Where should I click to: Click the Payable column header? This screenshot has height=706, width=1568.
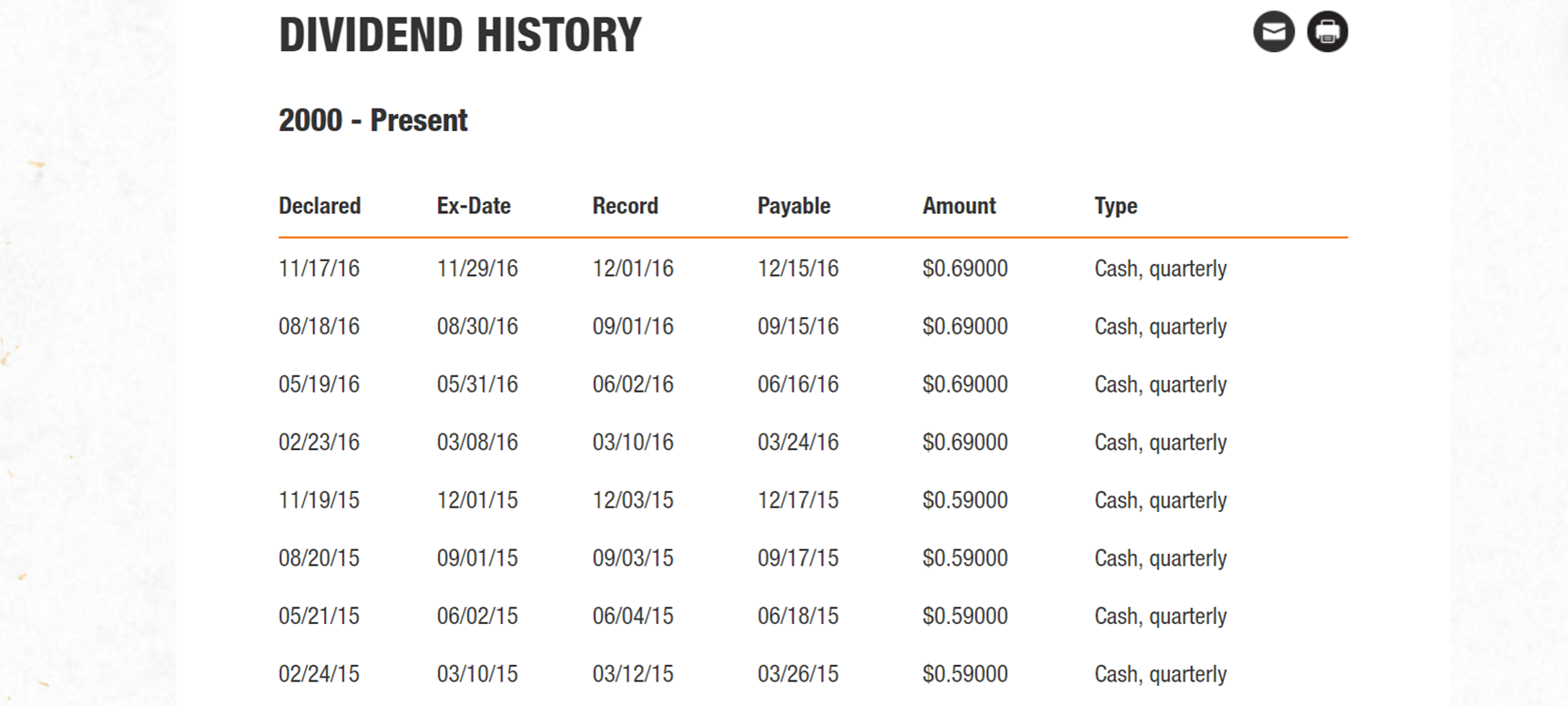pyautogui.click(x=793, y=206)
